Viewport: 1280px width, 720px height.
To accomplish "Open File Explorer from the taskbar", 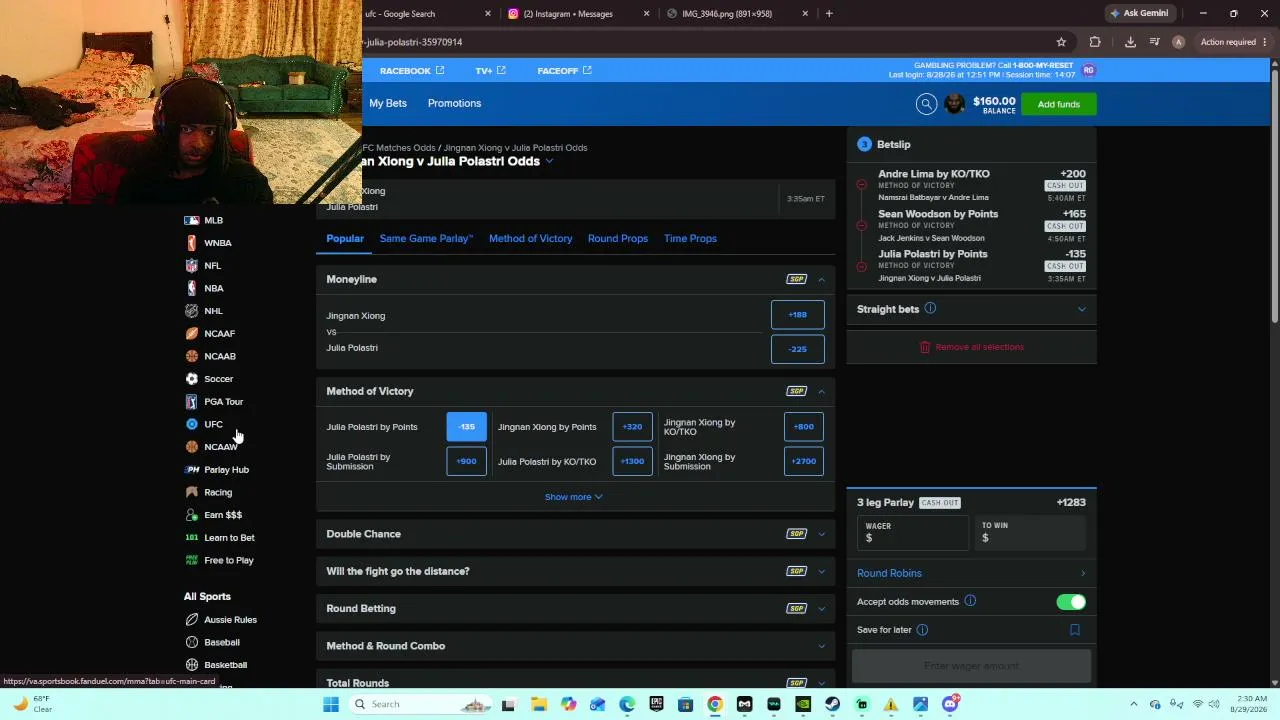I will tap(539, 704).
